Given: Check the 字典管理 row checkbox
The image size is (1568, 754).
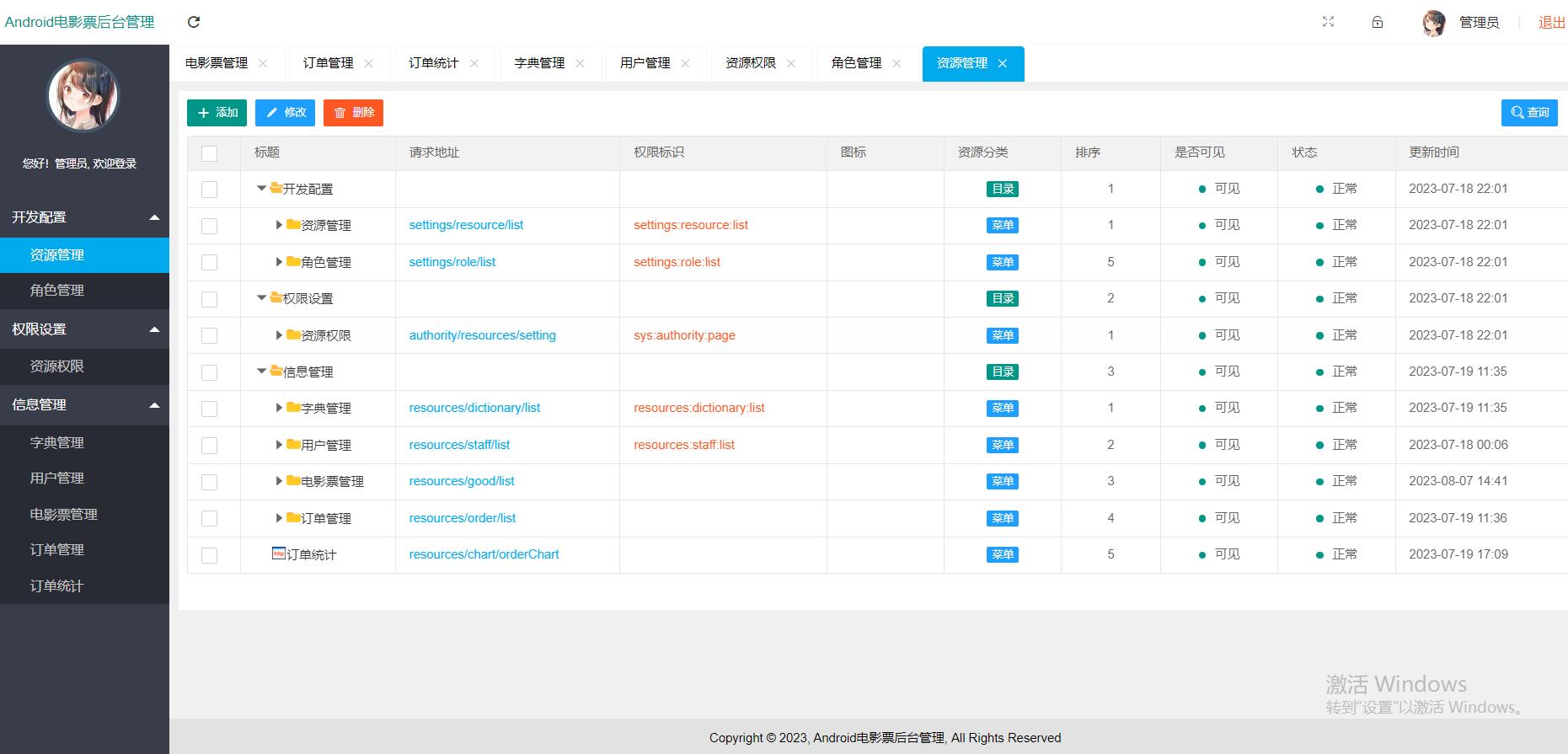Looking at the screenshot, I should coord(210,409).
